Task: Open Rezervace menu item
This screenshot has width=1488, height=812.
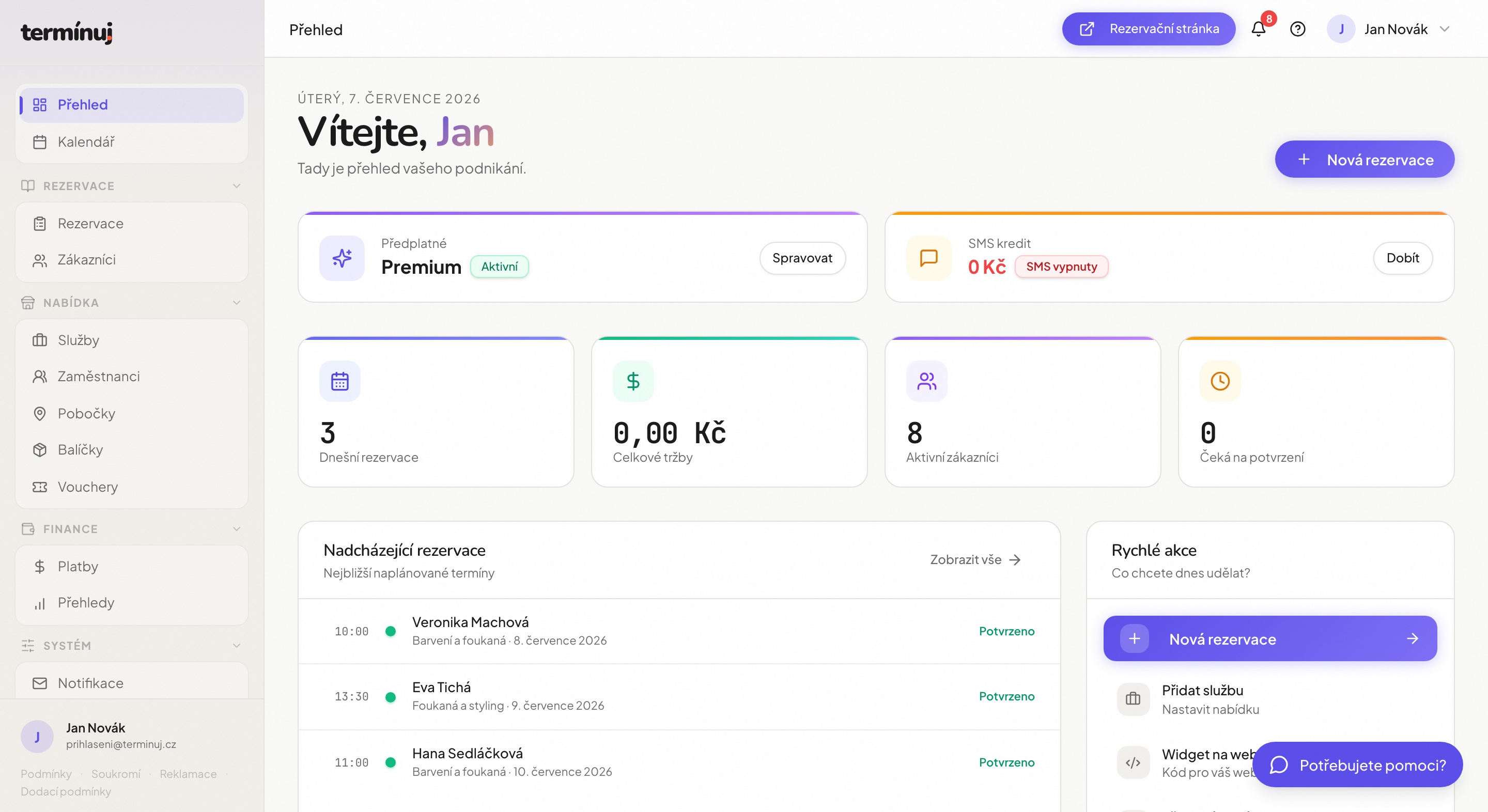Action: coord(132,224)
